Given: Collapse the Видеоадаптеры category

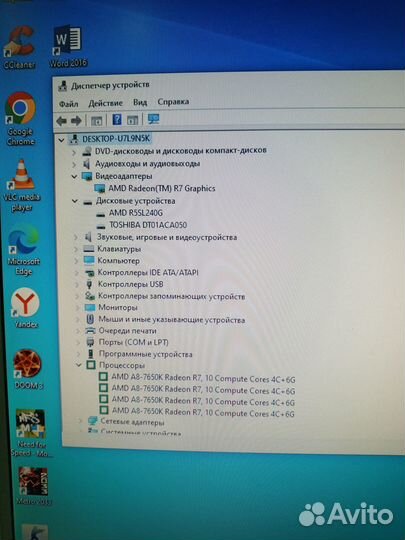Looking at the screenshot, I should [74, 177].
